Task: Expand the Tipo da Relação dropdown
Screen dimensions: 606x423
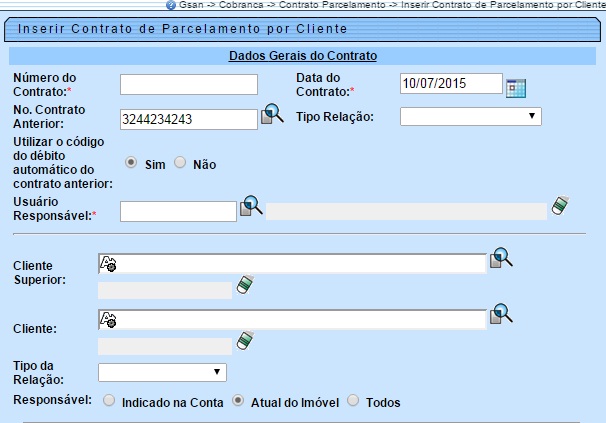Action: pyautogui.click(x=162, y=372)
